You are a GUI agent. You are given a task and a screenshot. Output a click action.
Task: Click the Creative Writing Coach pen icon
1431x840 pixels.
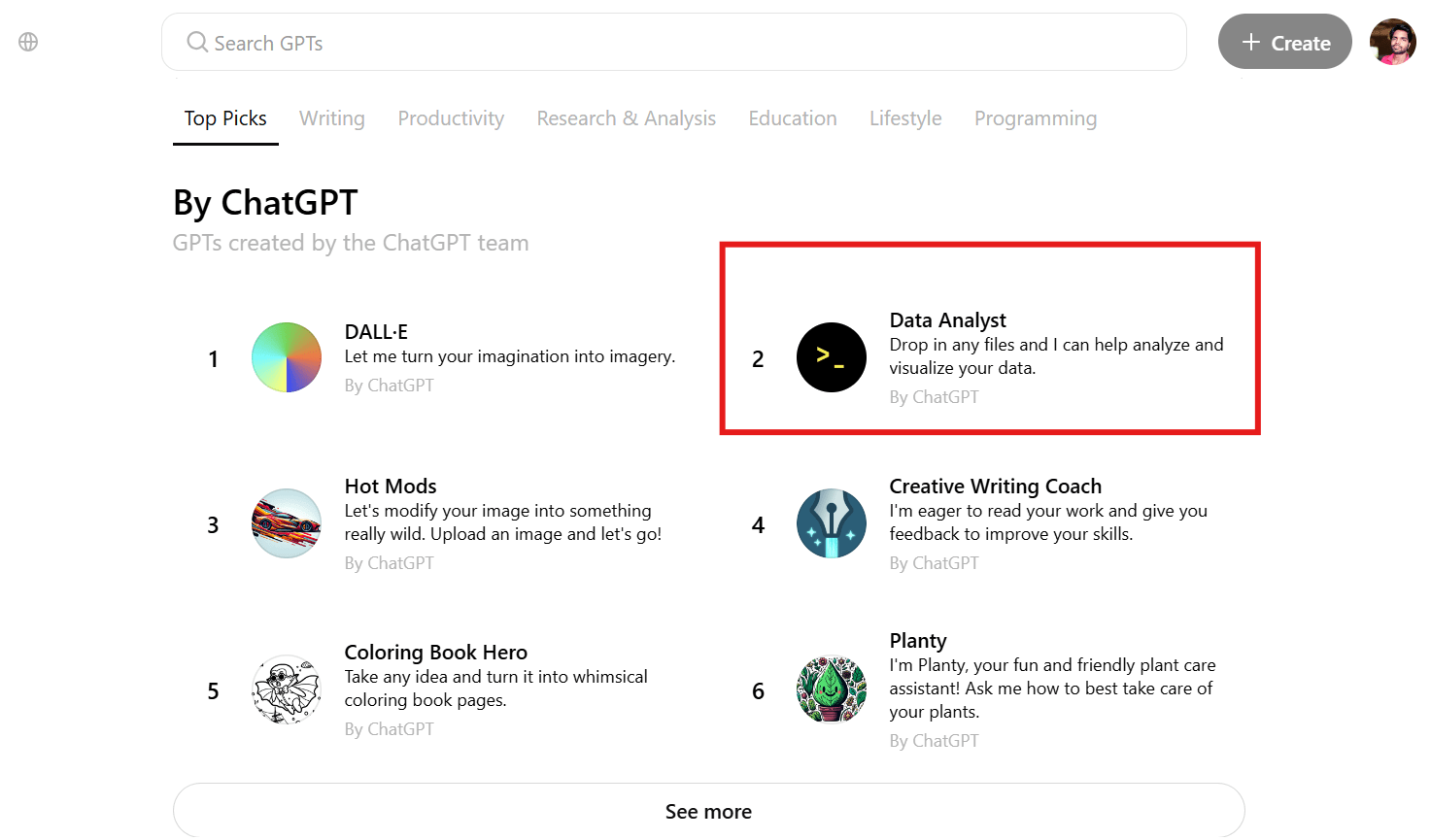point(832,523)
